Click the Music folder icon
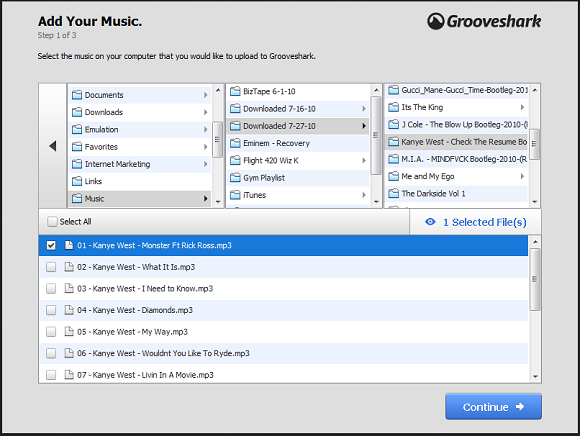The width and height of the screenshot is (580, 436). tap(77, 199)
